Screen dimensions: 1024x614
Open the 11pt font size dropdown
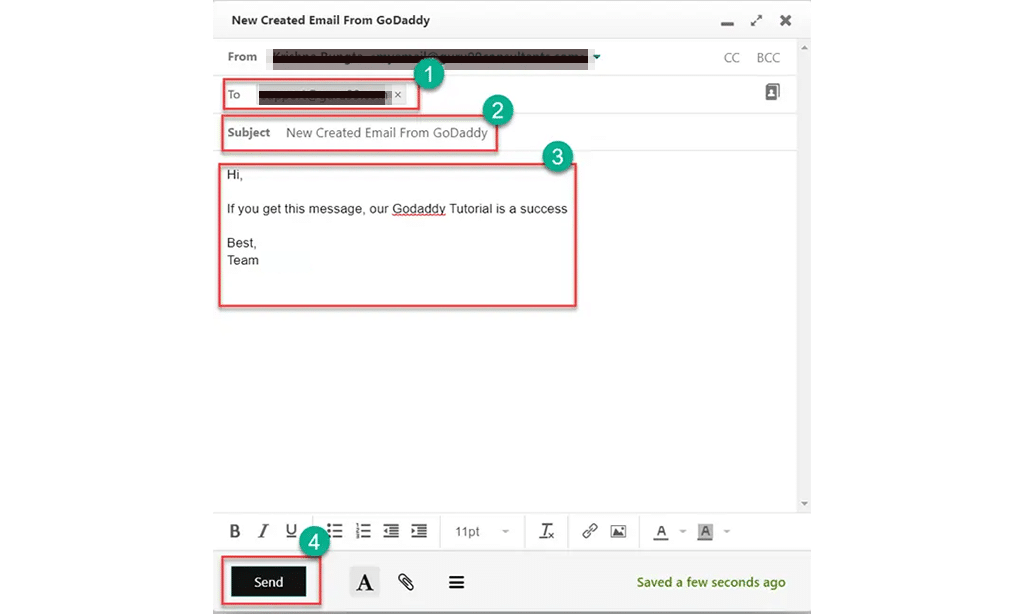482,532
